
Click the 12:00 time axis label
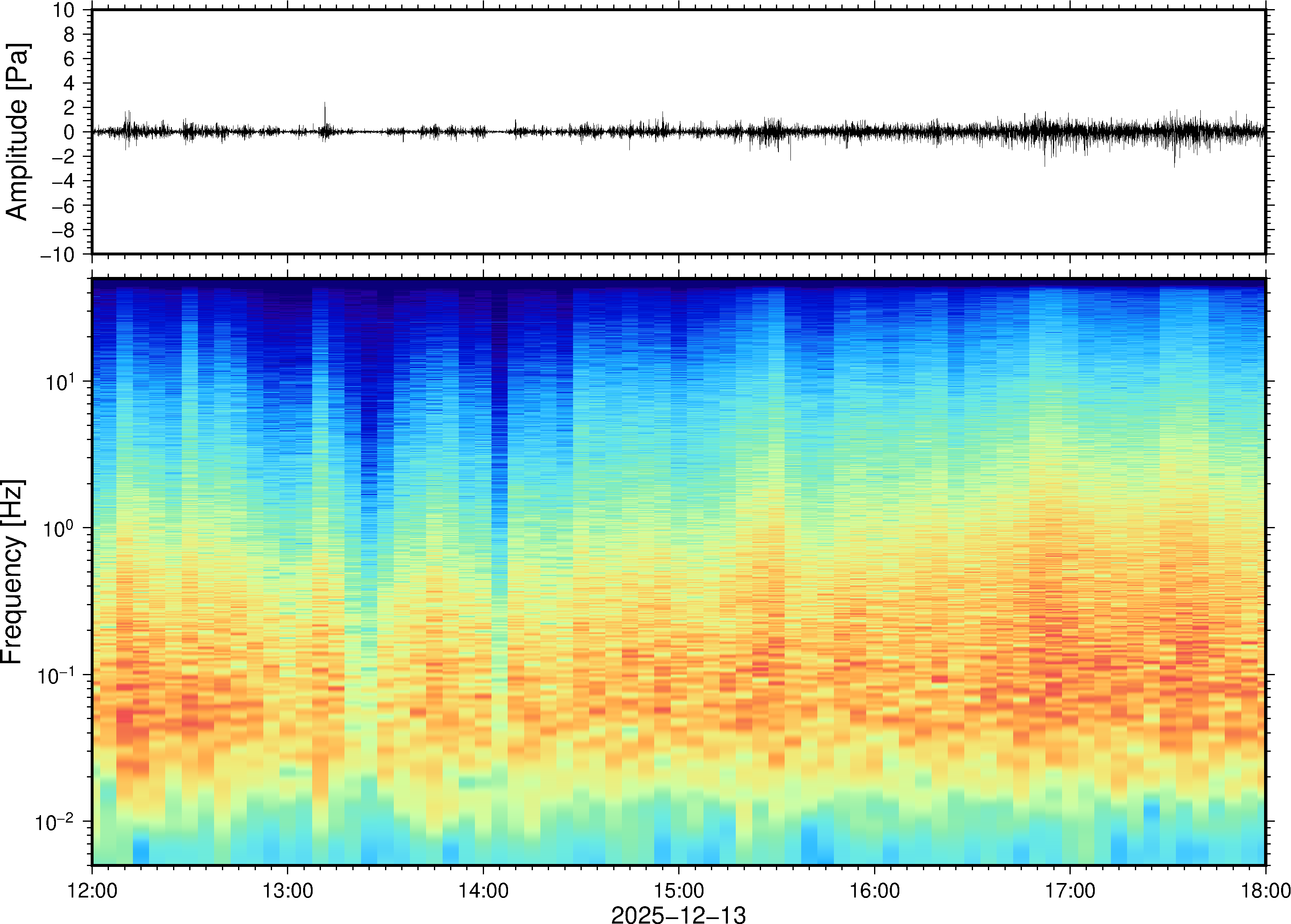(92, 890)
